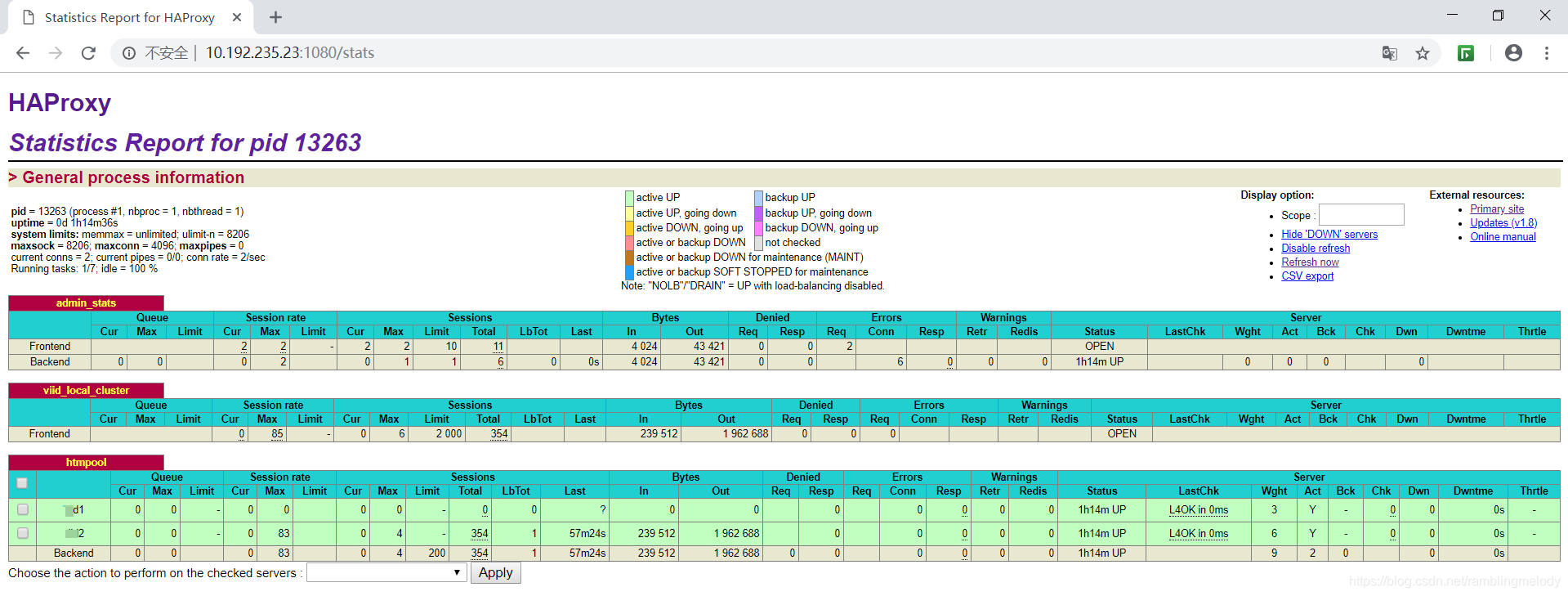Click the OPEN status in viid_local_cluster Frontend
This screenshot has height=596, width=1568.
click(1122, 434)
